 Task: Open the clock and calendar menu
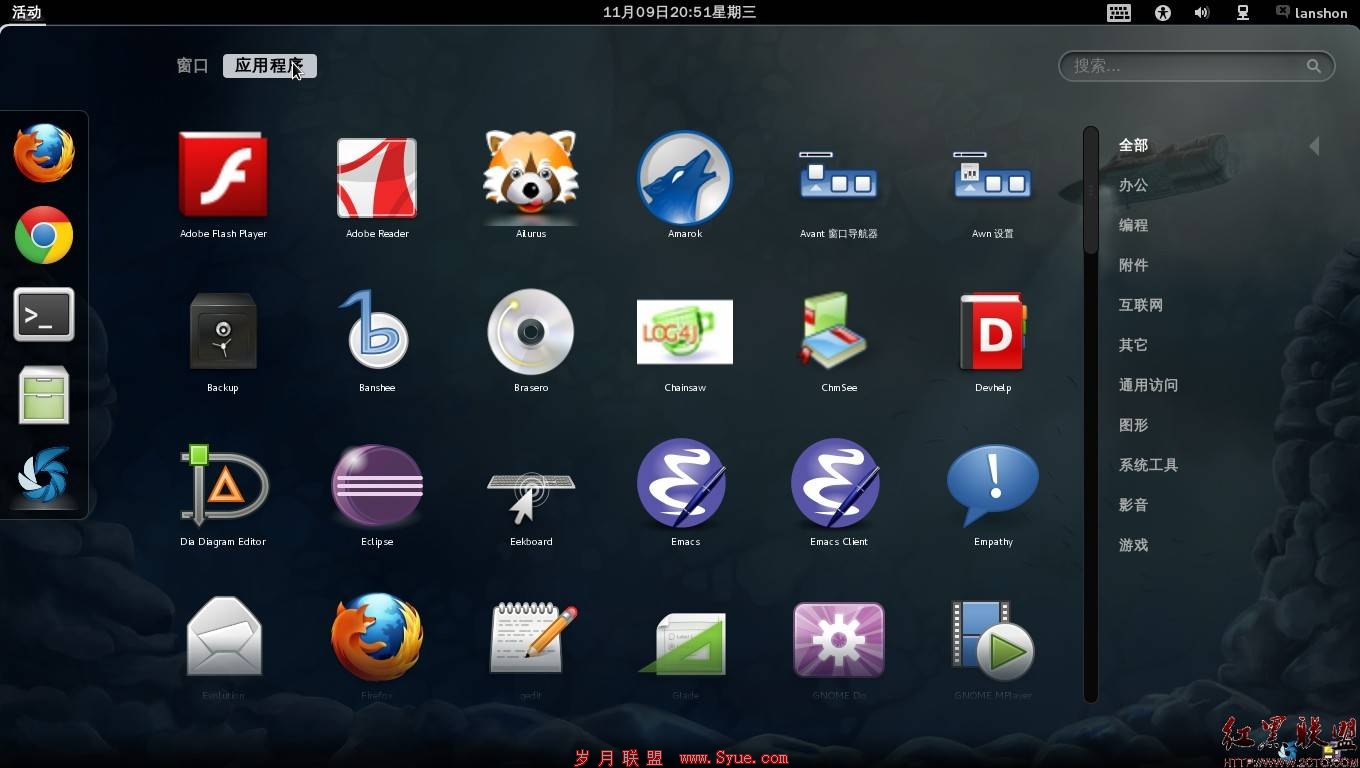coord(679,12)
